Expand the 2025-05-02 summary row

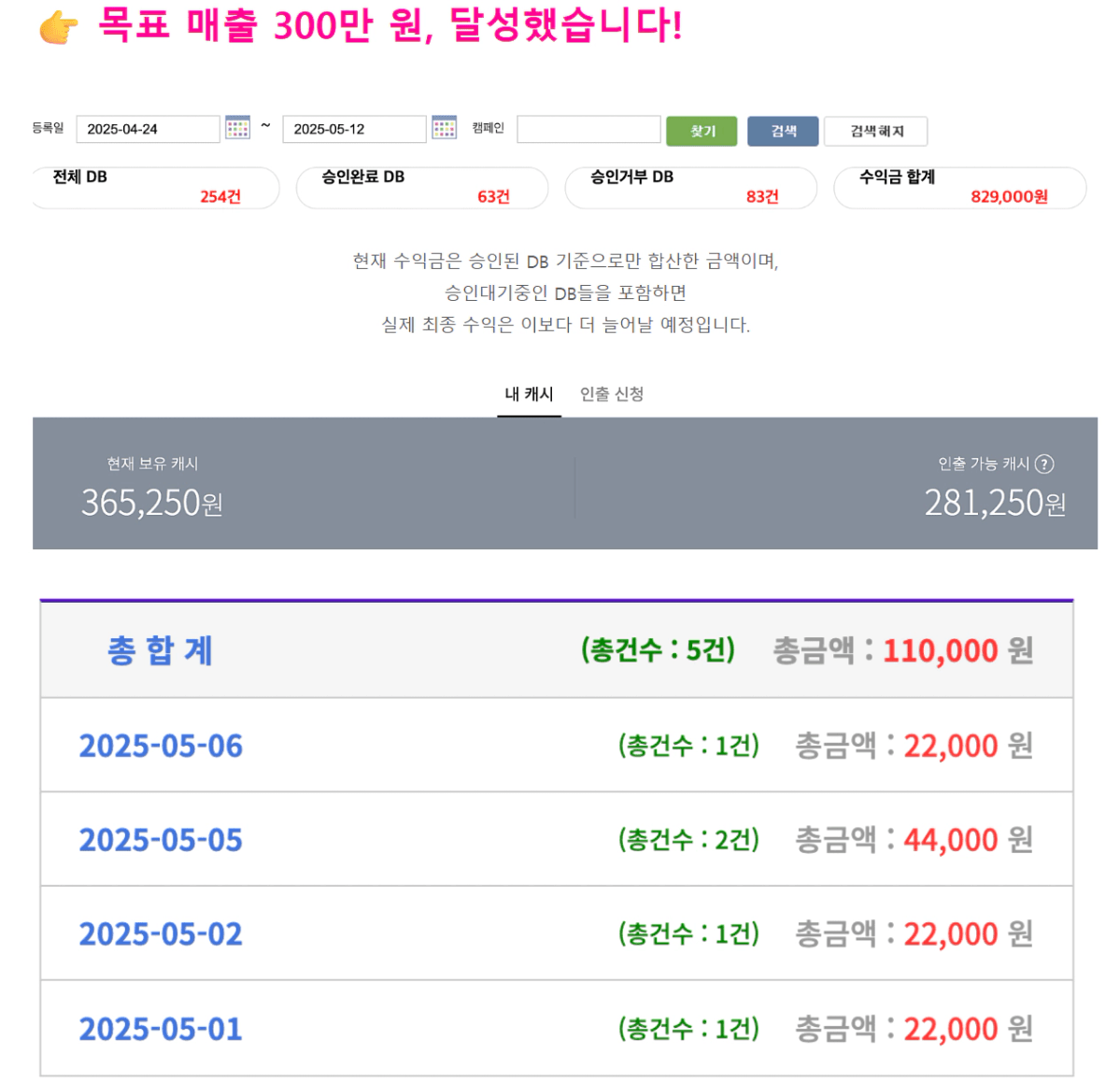(x=556, y=933)
